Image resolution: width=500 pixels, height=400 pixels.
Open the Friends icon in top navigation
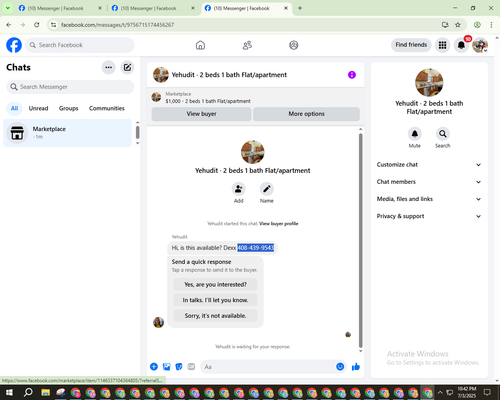pyautogui.click(x=247, y=45)
